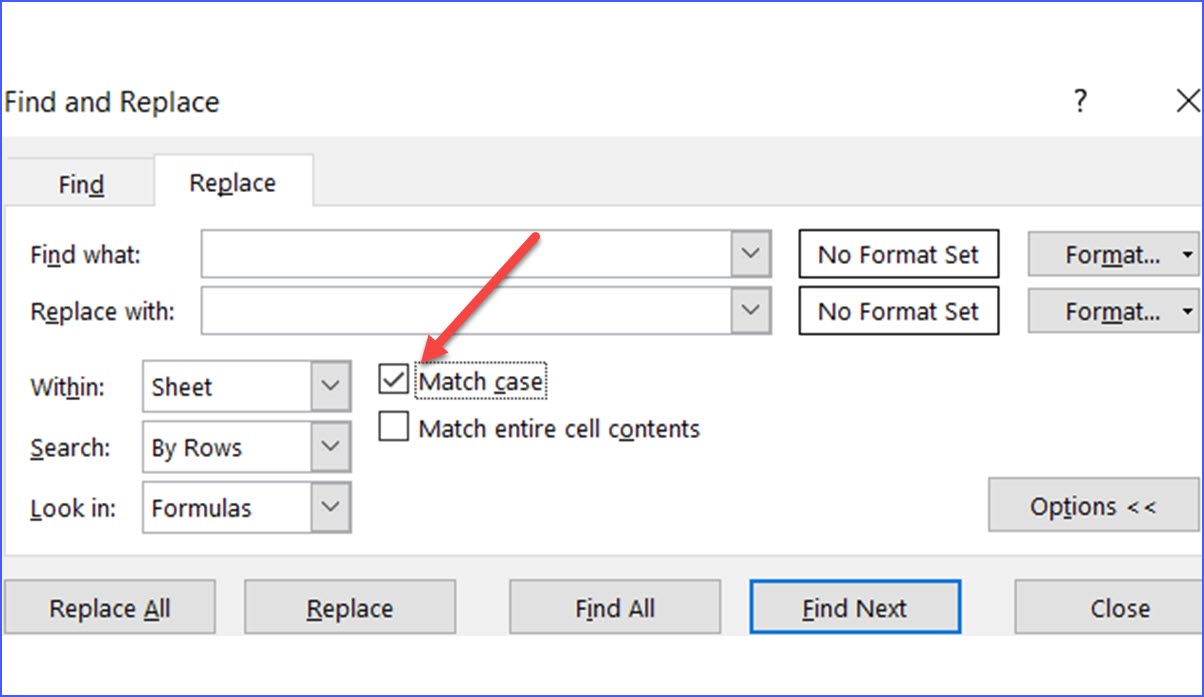The image size is (1204, 697).
Task: Click the Find All button
Action: (x=615, y=607)
